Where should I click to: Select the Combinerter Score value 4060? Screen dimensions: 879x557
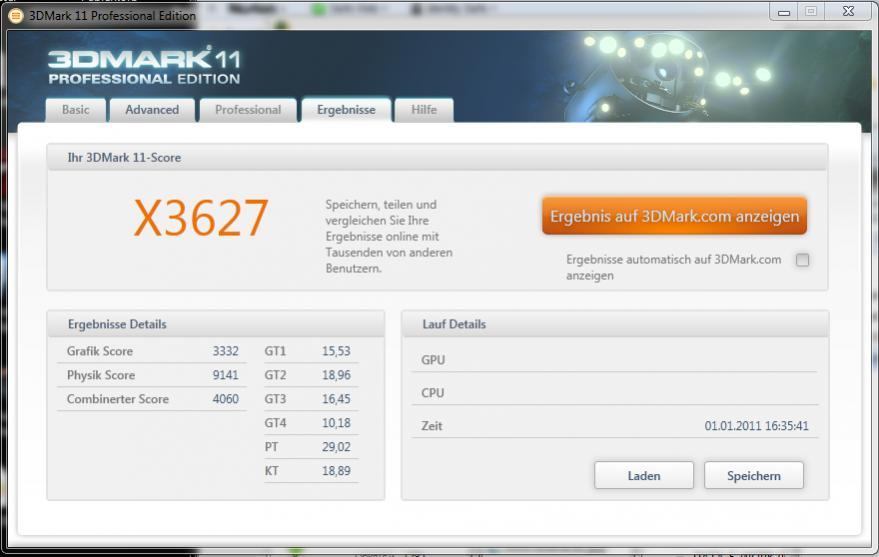tap(225, 399)
